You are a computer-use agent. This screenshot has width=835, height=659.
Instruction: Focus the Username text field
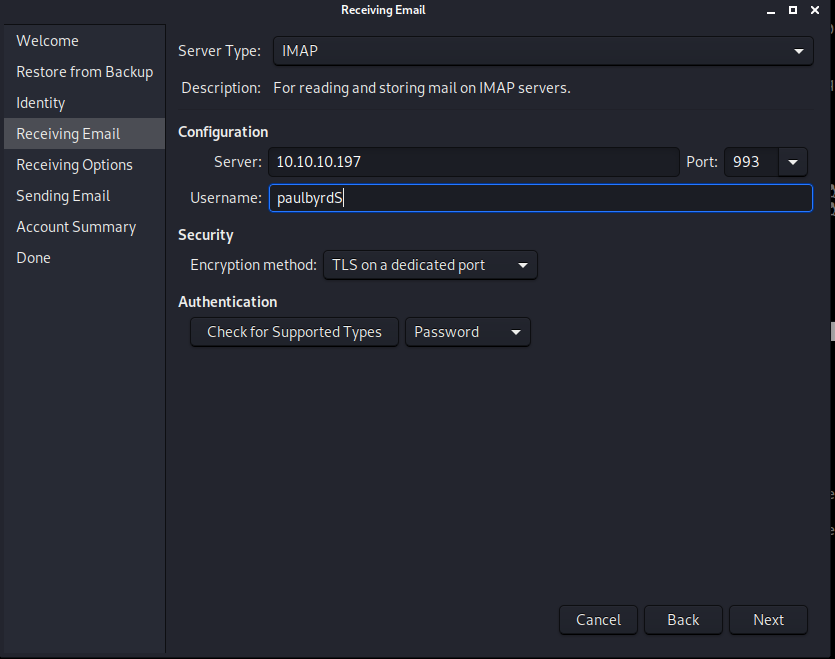[x=540, y=198]
